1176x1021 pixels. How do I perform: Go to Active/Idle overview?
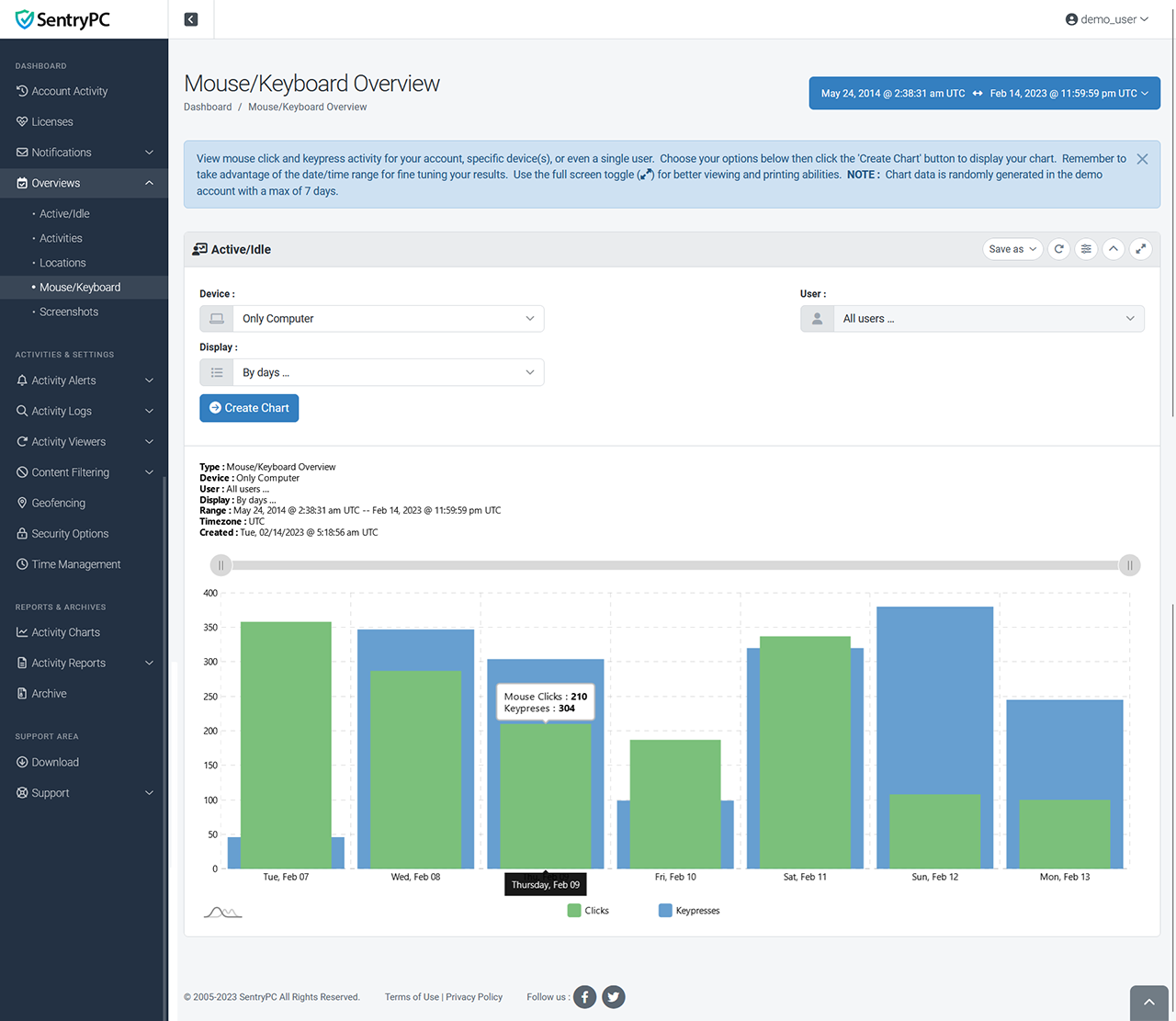[x=64, y=213]
